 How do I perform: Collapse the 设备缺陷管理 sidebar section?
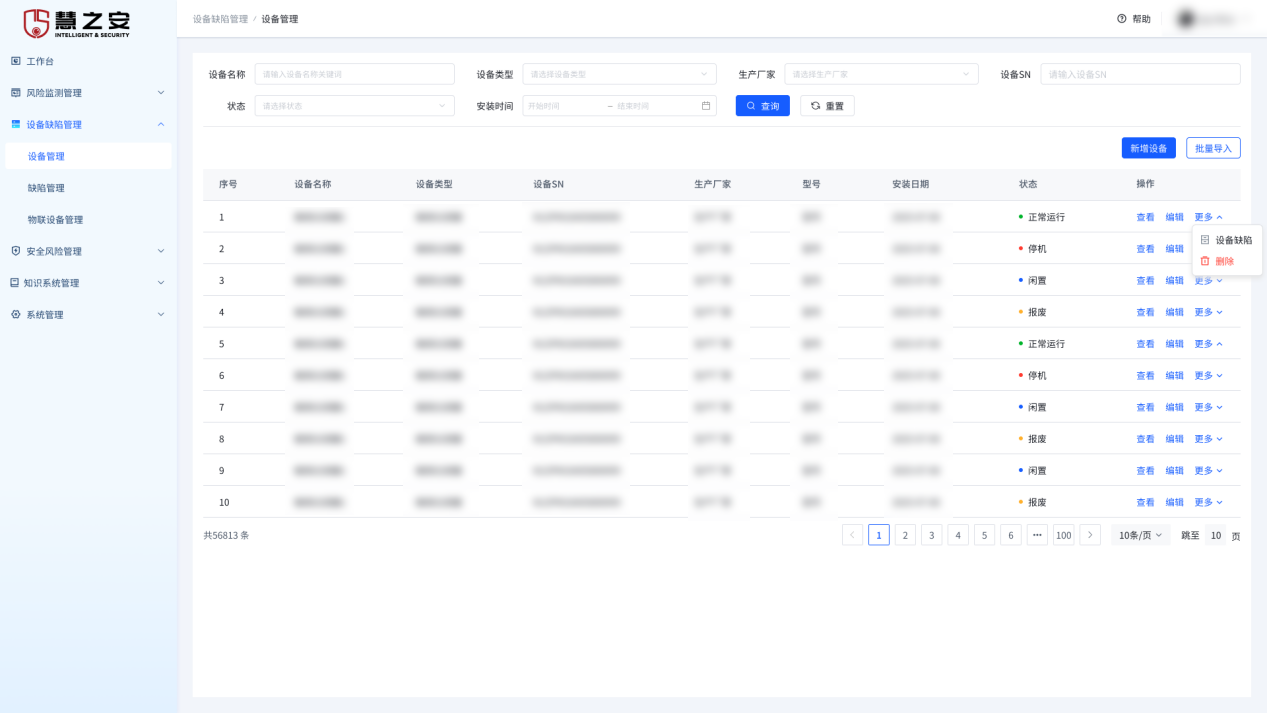click(x=161, y=125)
